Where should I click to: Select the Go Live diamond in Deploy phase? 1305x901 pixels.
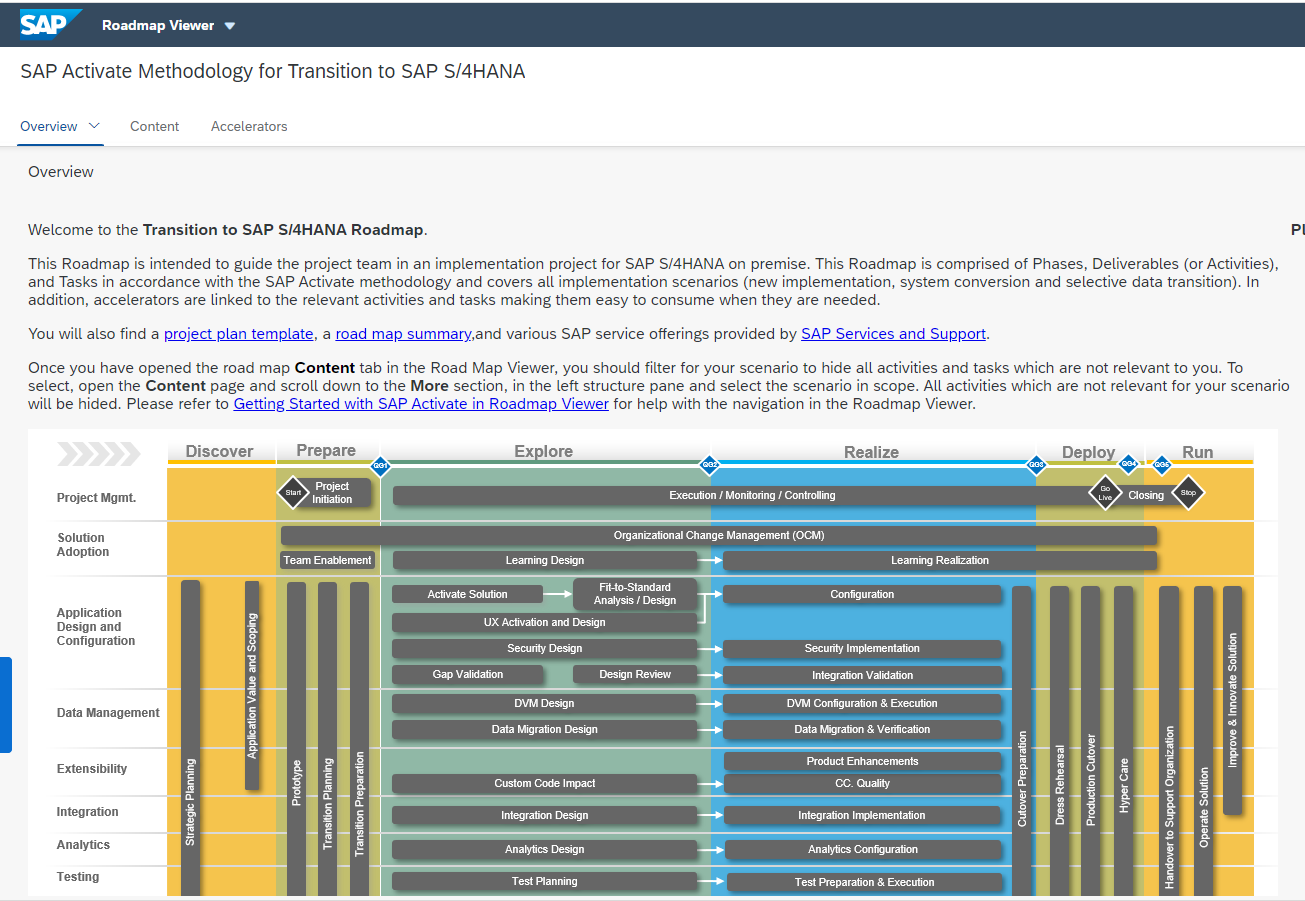(x=1105, y=492)
